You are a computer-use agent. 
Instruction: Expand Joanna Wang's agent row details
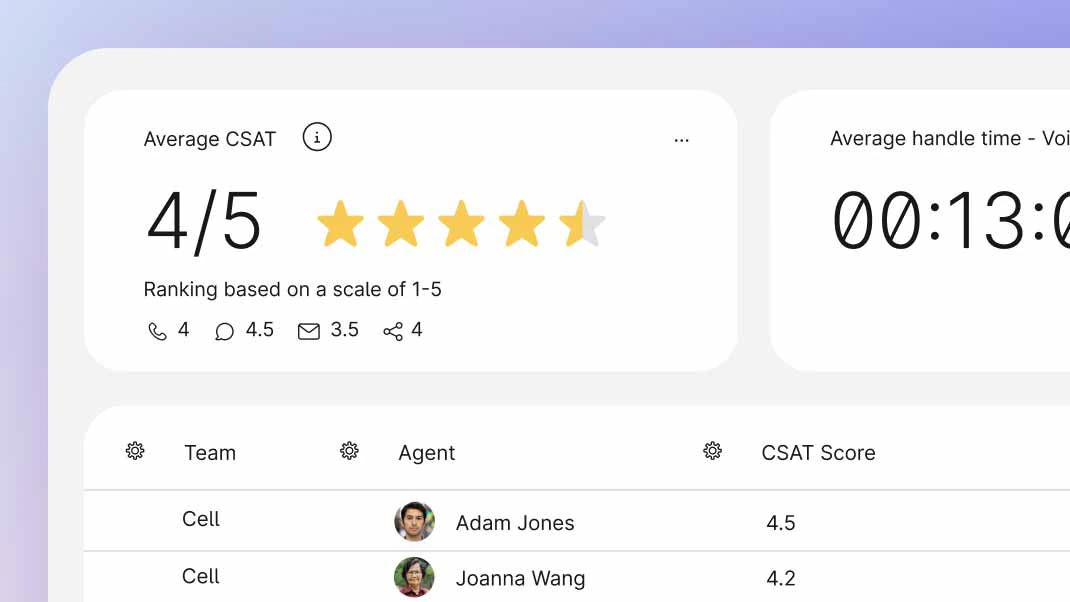(521, 578)
